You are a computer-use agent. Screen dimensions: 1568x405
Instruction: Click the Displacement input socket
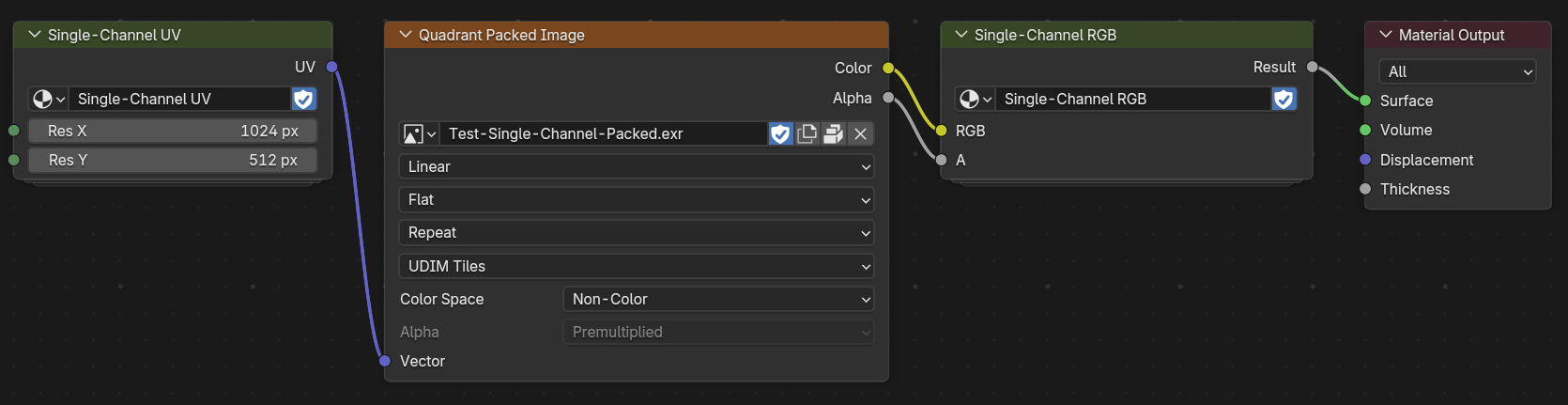pyautogui.click(x=1365, y=160)
